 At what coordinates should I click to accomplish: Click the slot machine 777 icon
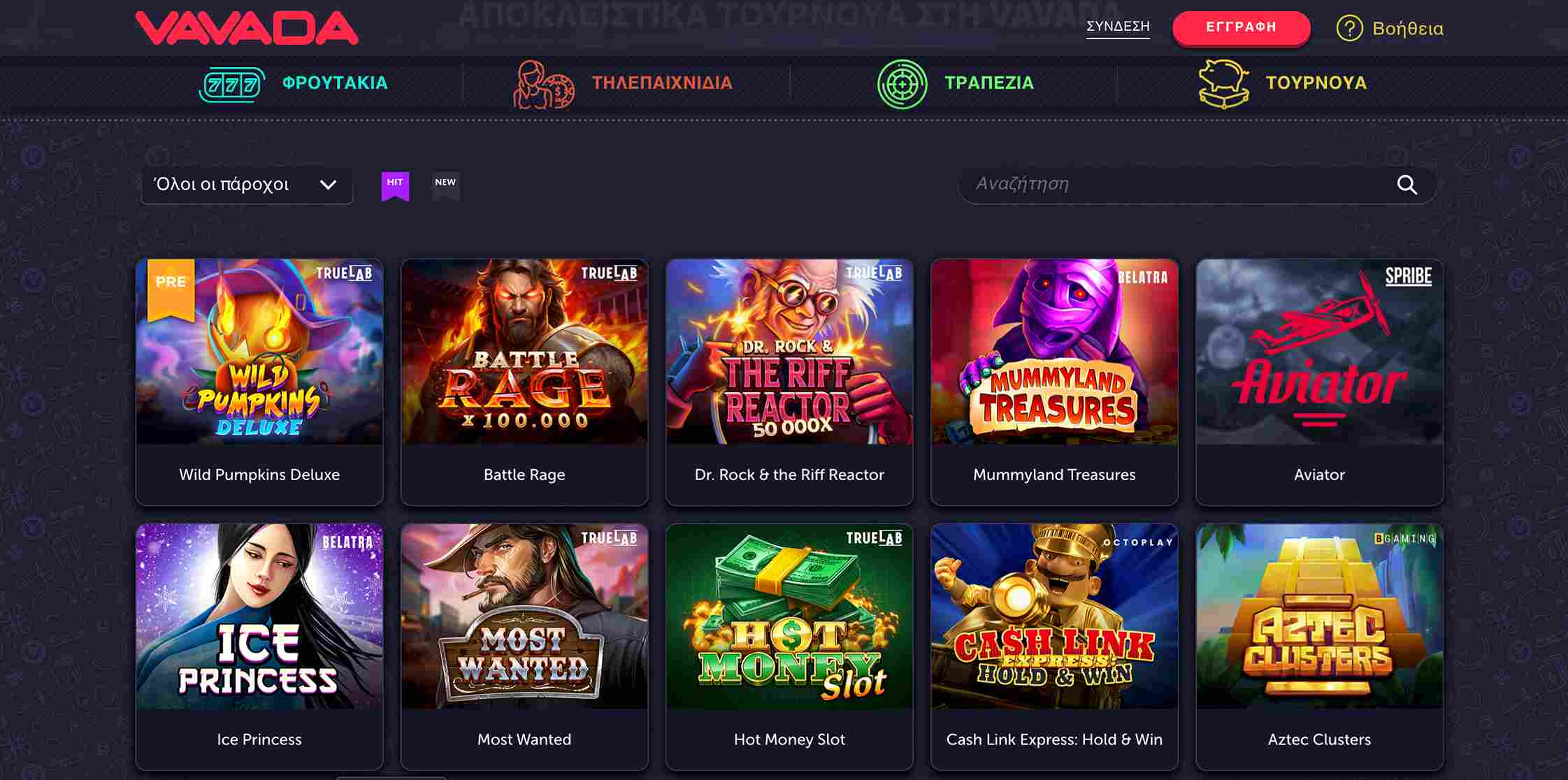tap(231, 85)
